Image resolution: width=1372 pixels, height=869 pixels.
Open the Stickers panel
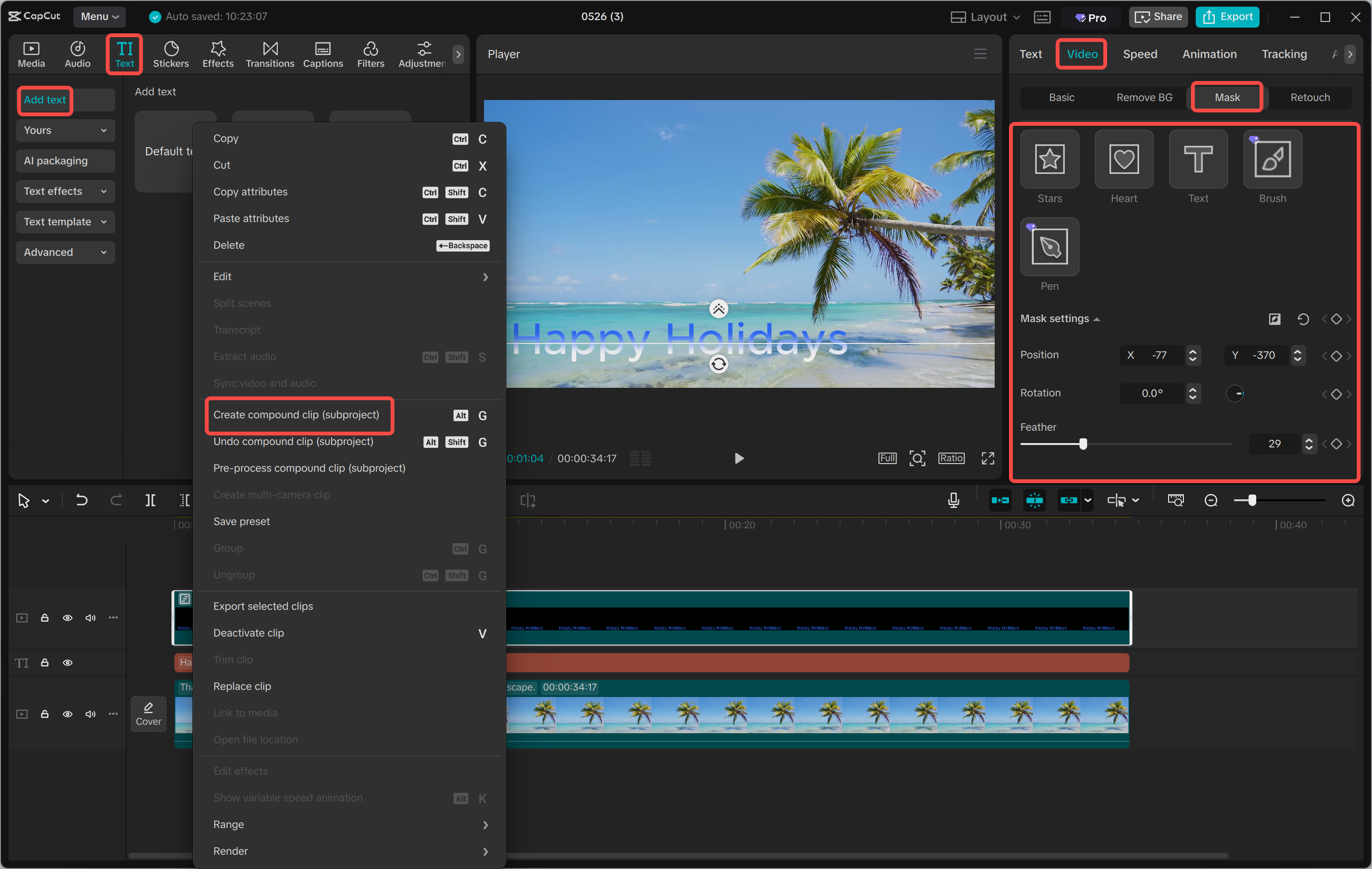pyautogui.click(x=171, y=54)
